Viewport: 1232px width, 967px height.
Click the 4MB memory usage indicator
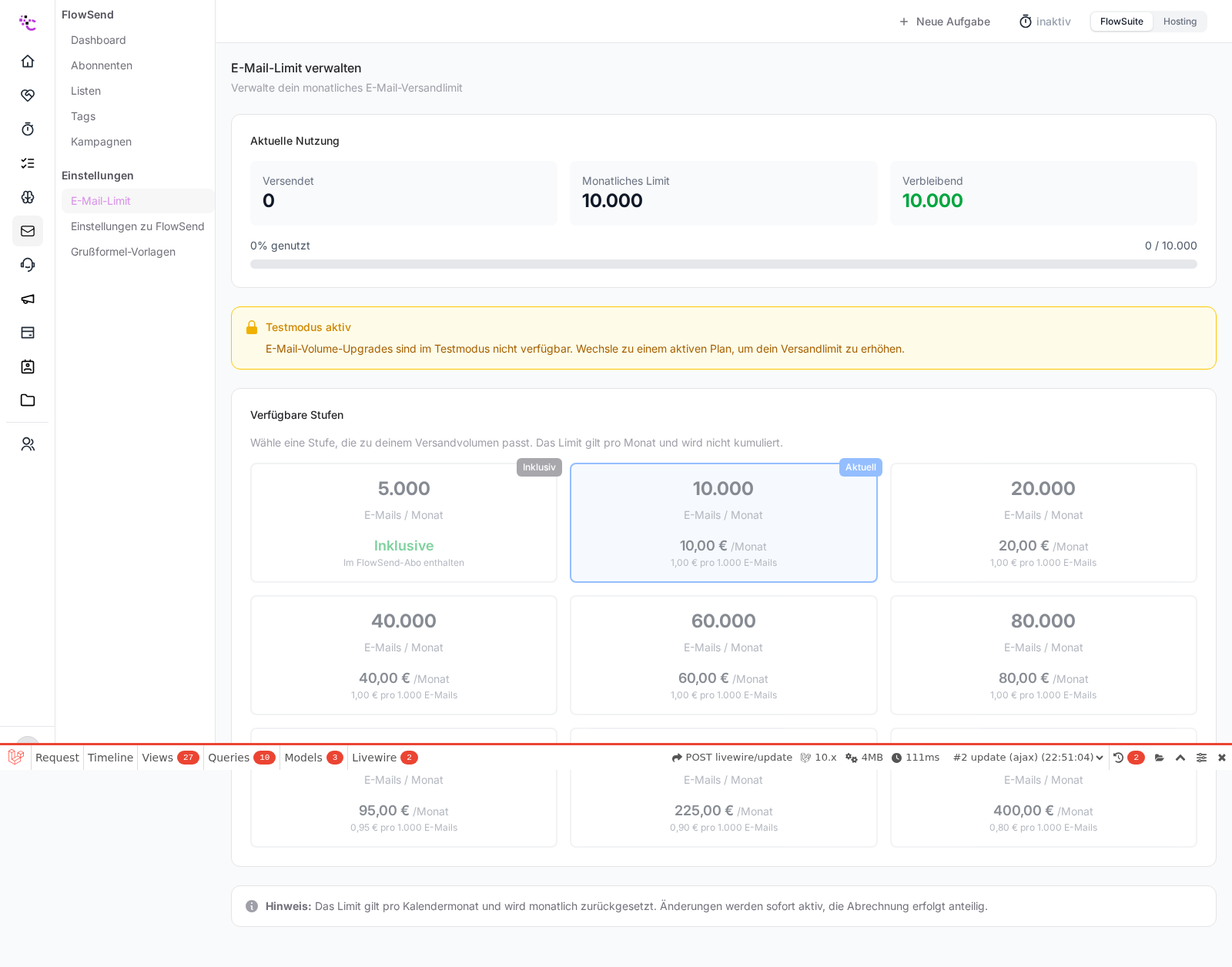pos(864,758)
